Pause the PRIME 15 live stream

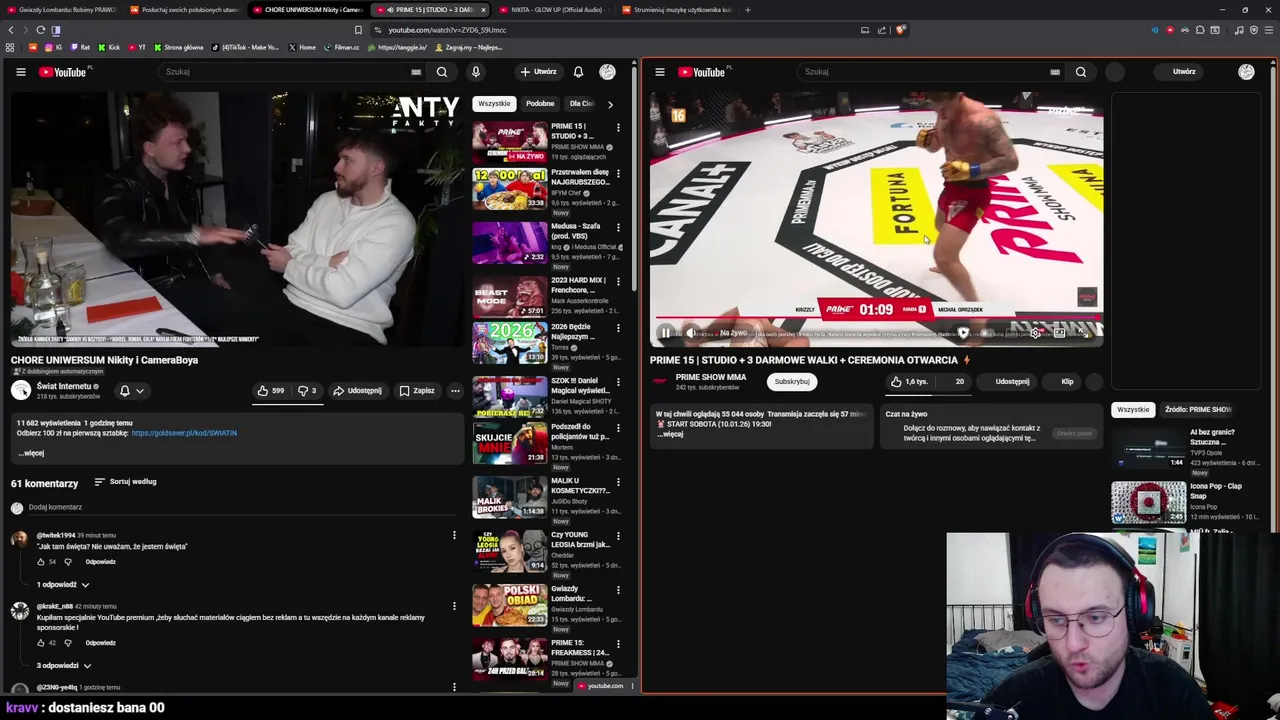(665, 333)
